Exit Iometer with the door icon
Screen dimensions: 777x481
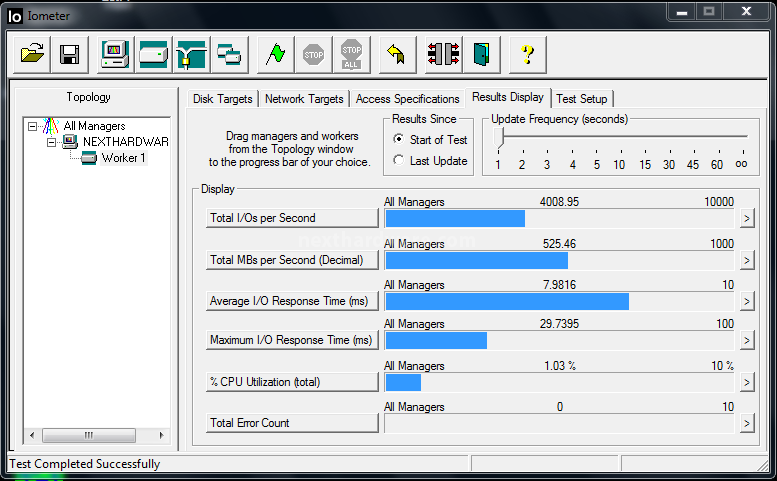482,54
